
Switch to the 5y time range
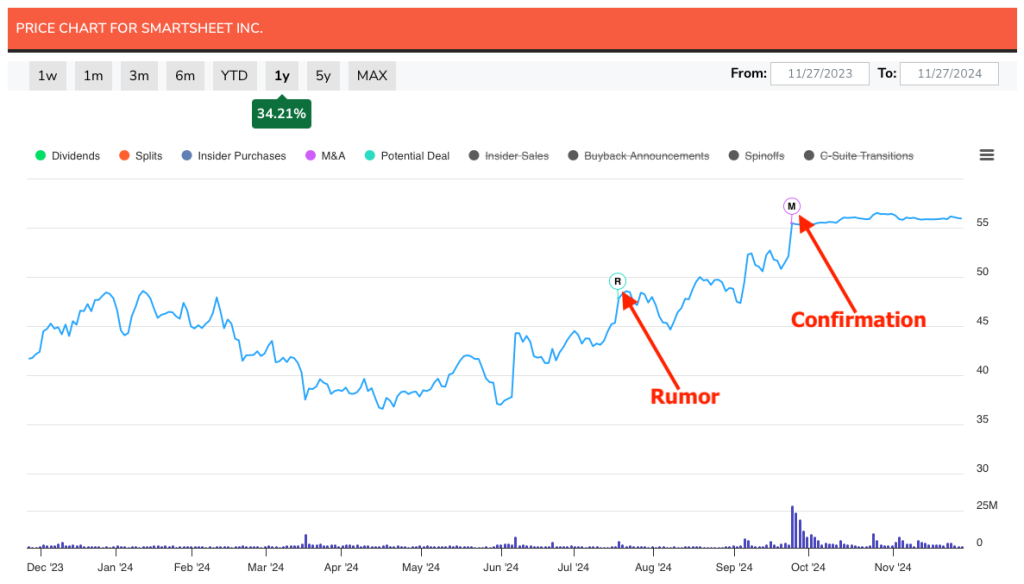coord(323,76)
